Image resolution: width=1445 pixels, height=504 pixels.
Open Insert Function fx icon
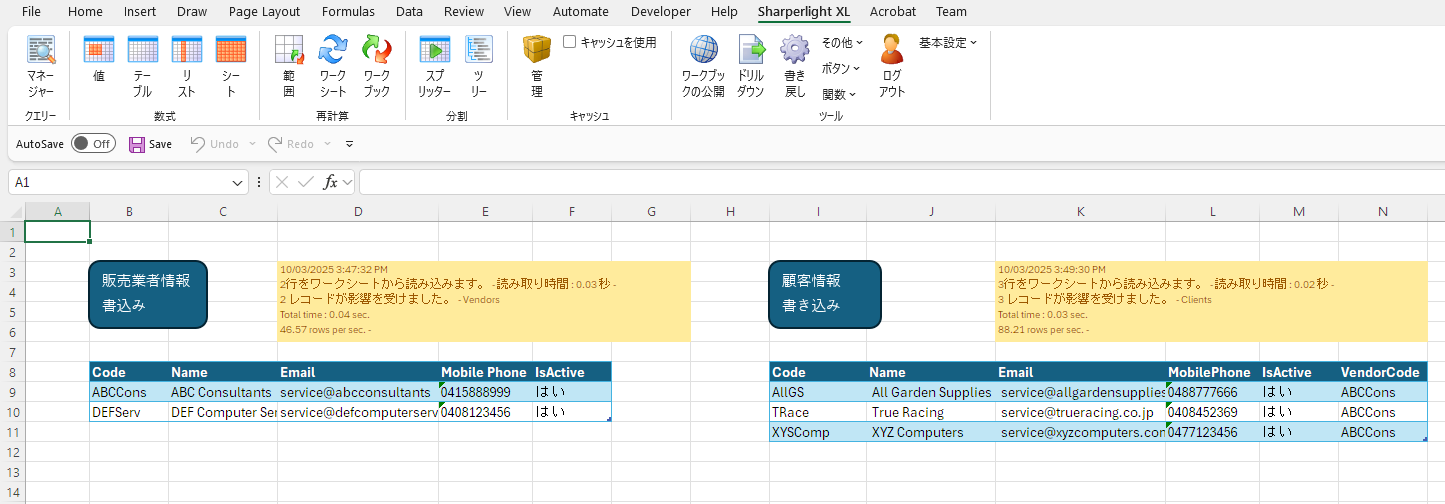330,183
